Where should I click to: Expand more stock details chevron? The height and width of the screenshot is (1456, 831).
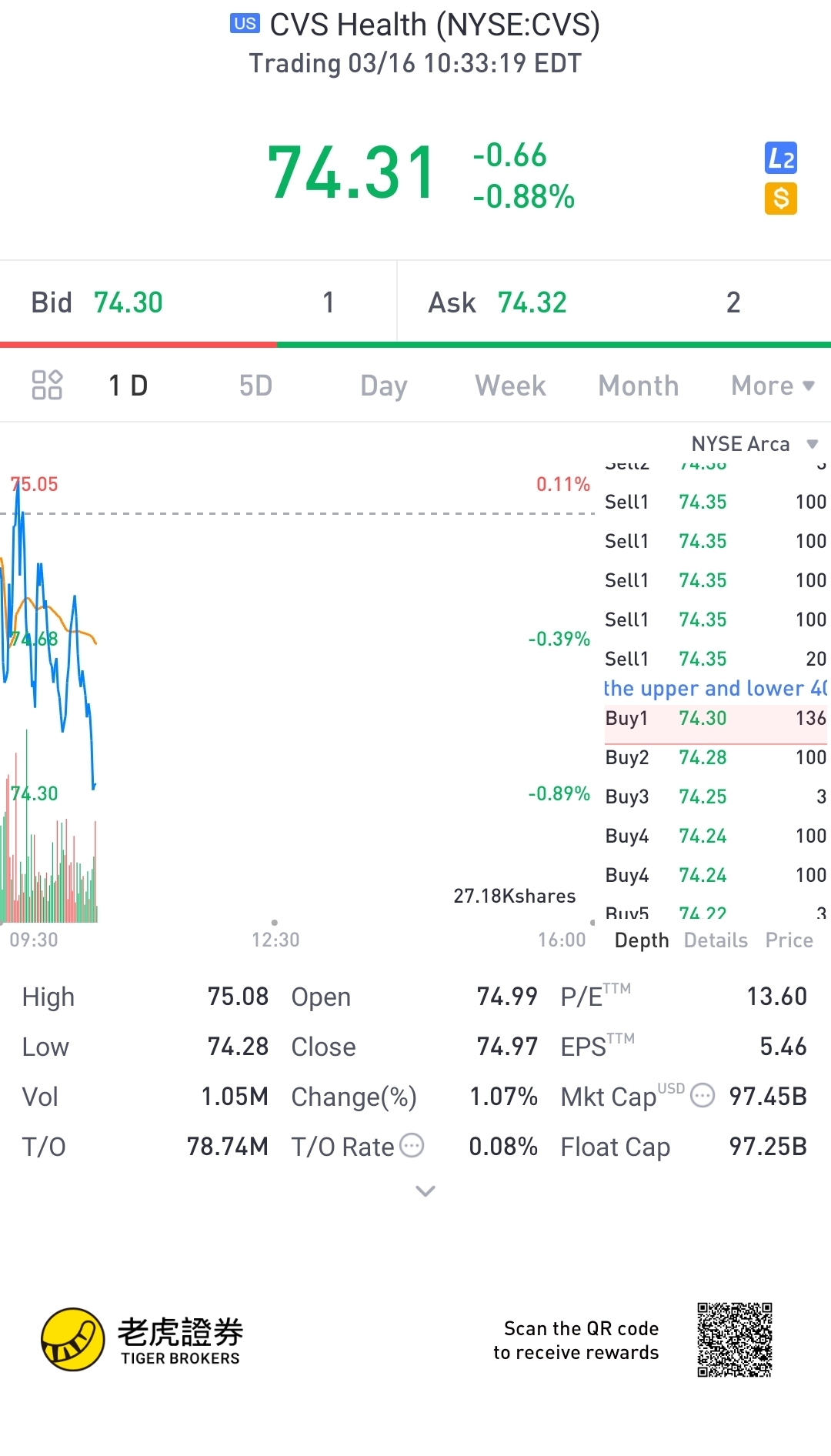(426, 1191)
